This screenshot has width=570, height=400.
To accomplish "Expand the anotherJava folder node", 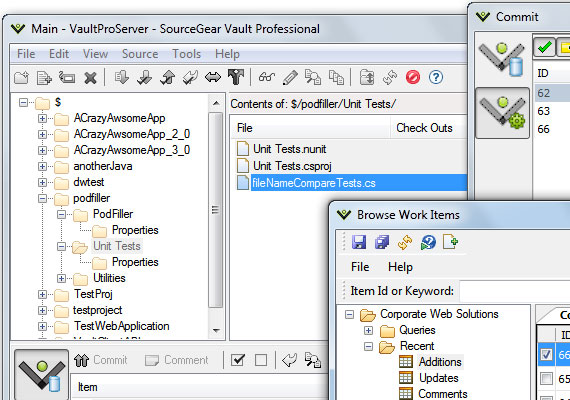I will coord(43,166).
